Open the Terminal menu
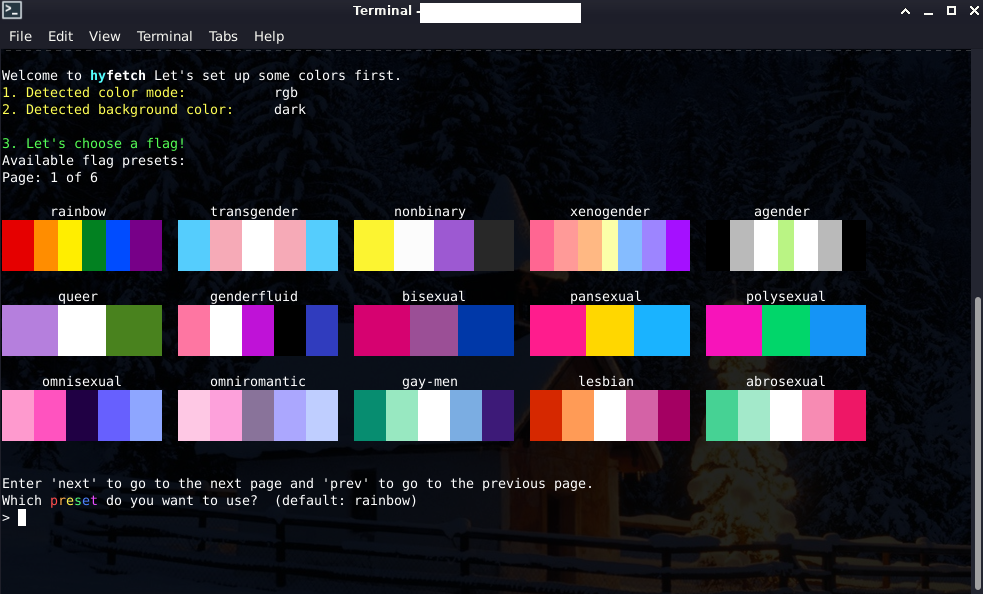The image size is (984, 594). click(164, 36)
